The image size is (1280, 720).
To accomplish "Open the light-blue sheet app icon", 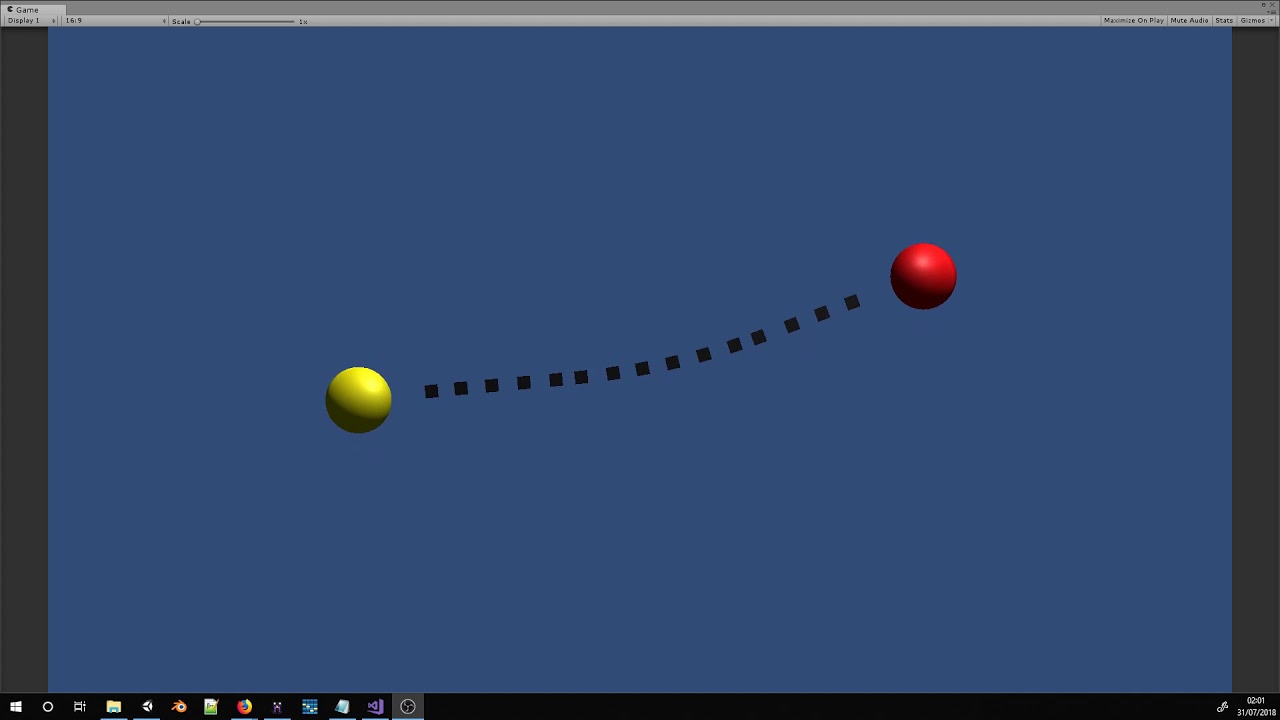I will [342, 707].
